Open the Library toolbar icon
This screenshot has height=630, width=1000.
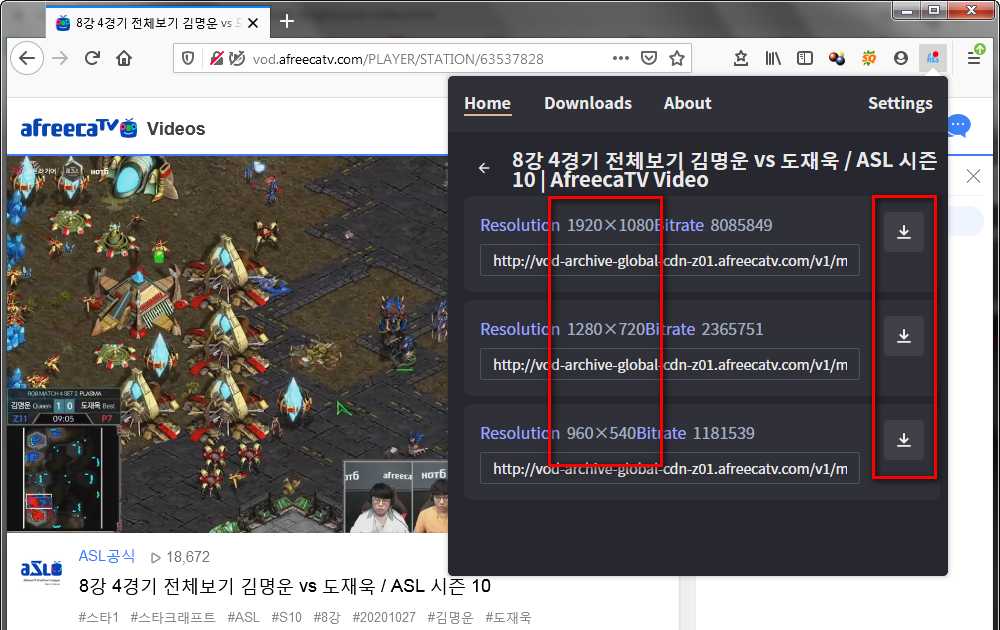tap(773, 59)
